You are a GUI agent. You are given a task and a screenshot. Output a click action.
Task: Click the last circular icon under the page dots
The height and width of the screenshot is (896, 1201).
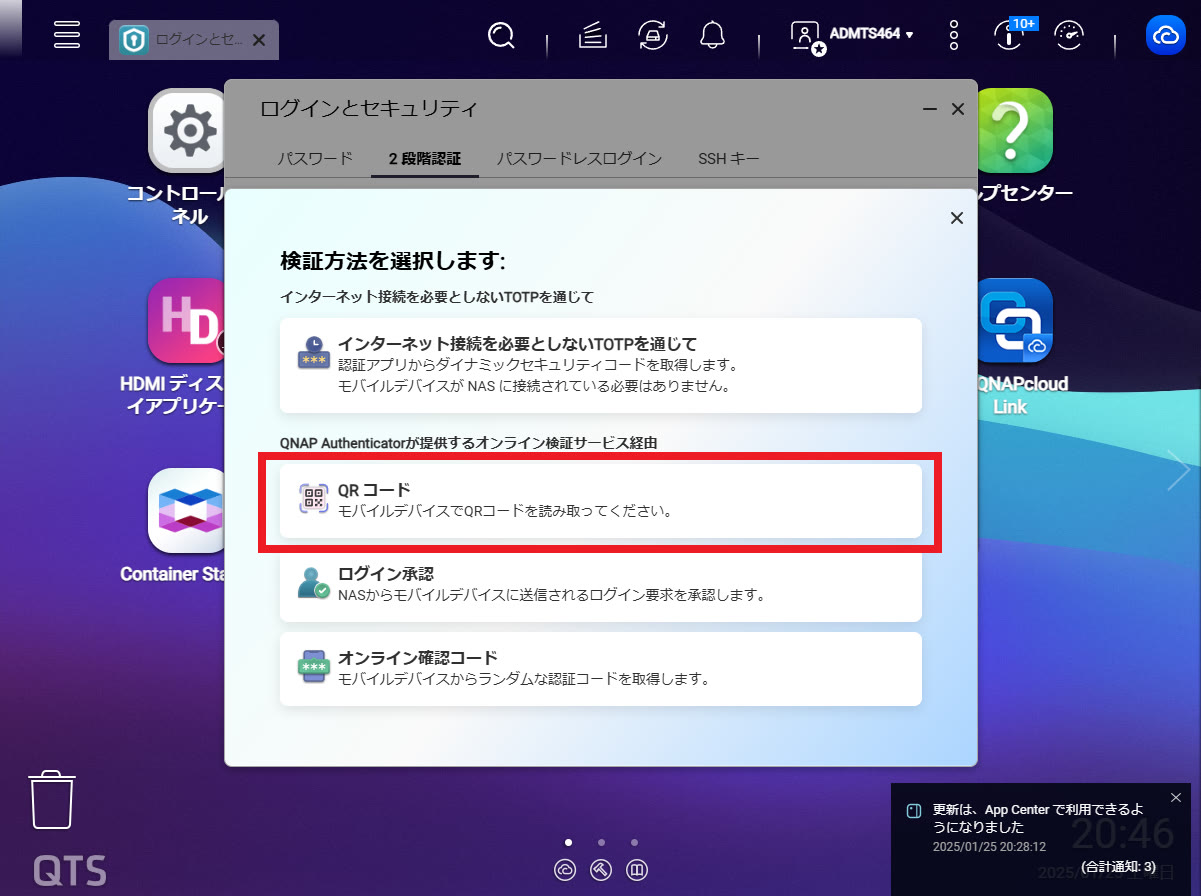[637, 870]
